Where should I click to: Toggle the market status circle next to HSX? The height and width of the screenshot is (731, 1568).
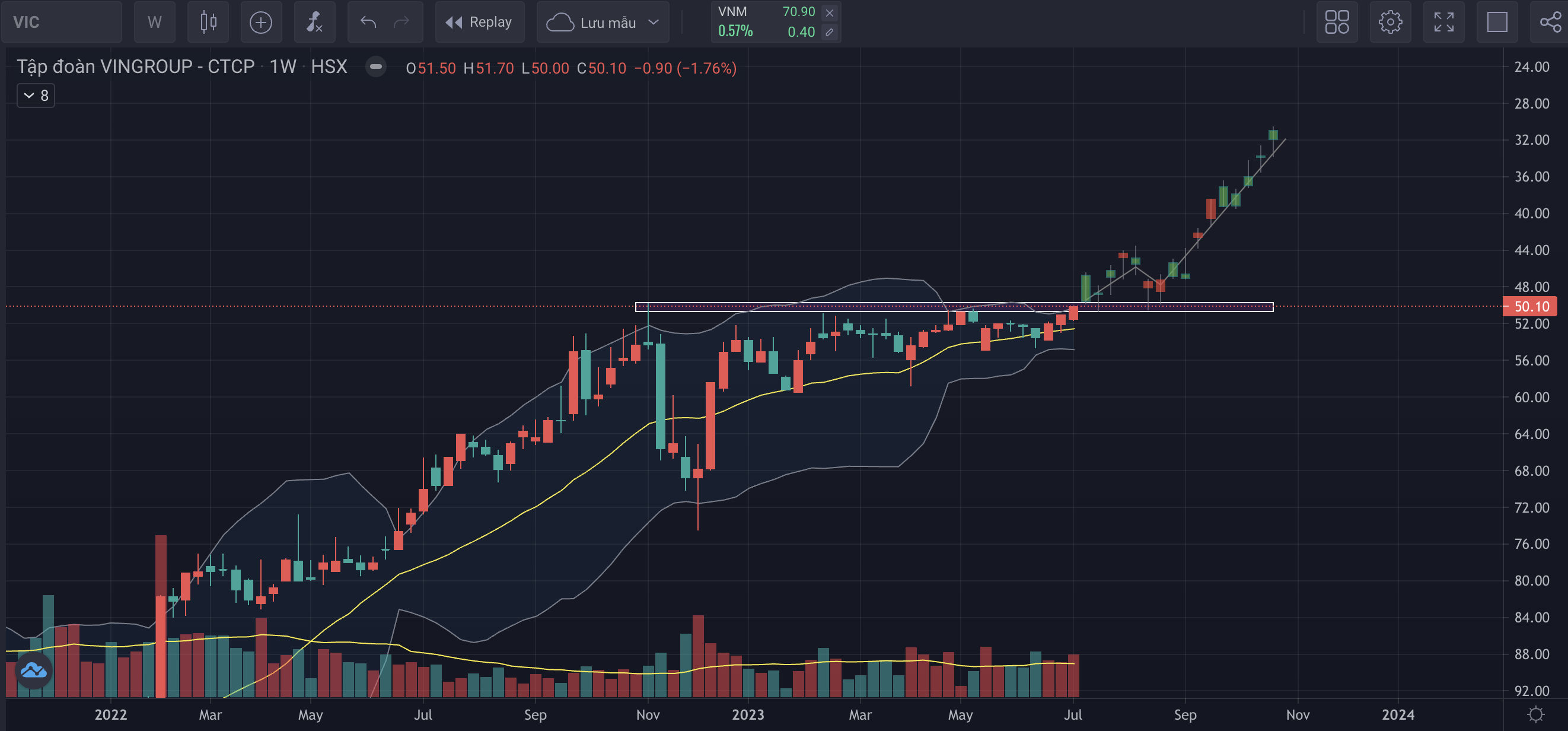click(x=375, y=66)
